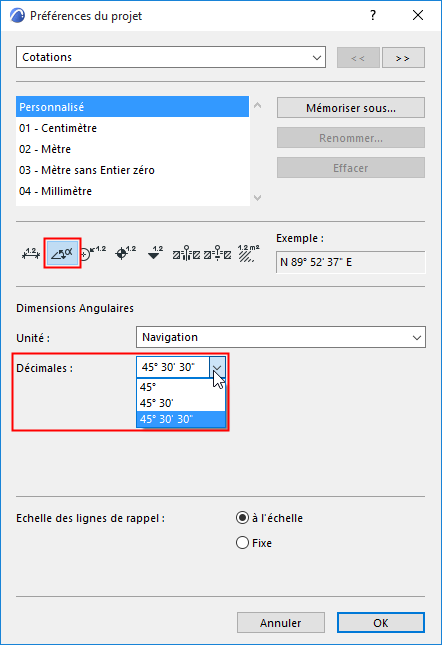Select the Door/Window Dimensions icon
This screenshot has height=645, width=442.
[186, 254]
